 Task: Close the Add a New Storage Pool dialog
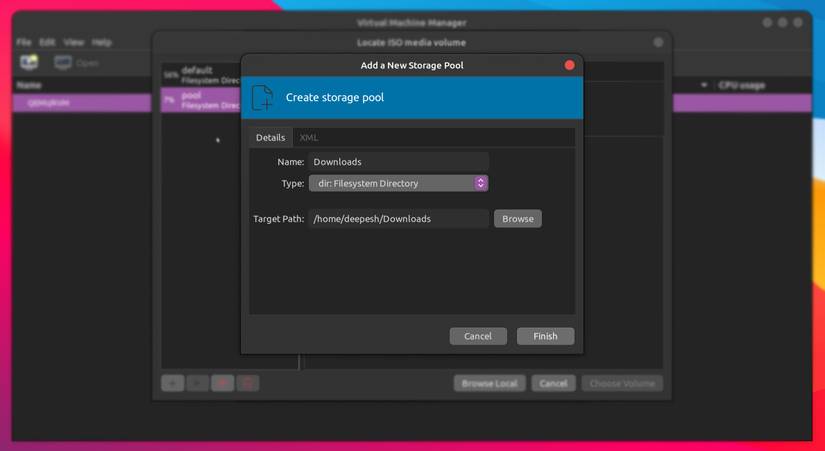569,65
